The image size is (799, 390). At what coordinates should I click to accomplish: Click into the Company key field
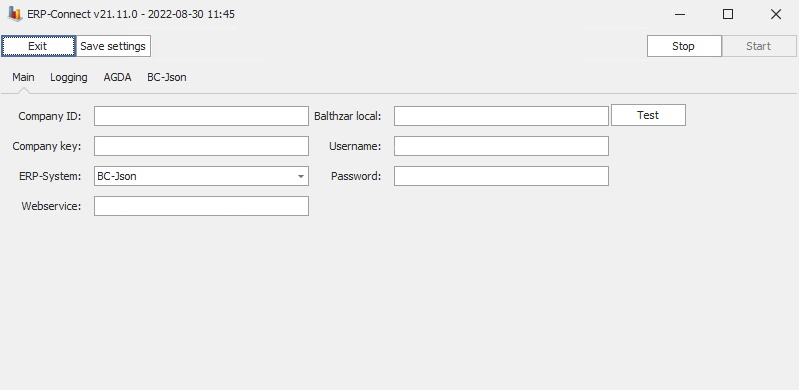pos(201,146)
